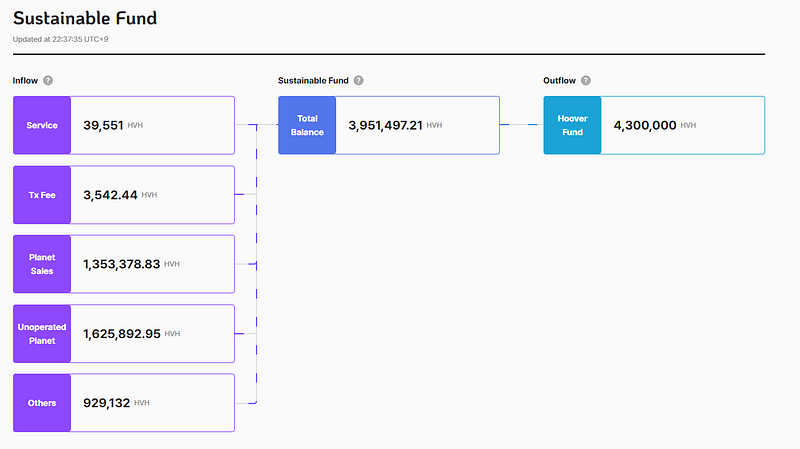The width and height of the screenshot is (800, 449).
Task: Click the Others value 929,132
Action: coord(107,403)
